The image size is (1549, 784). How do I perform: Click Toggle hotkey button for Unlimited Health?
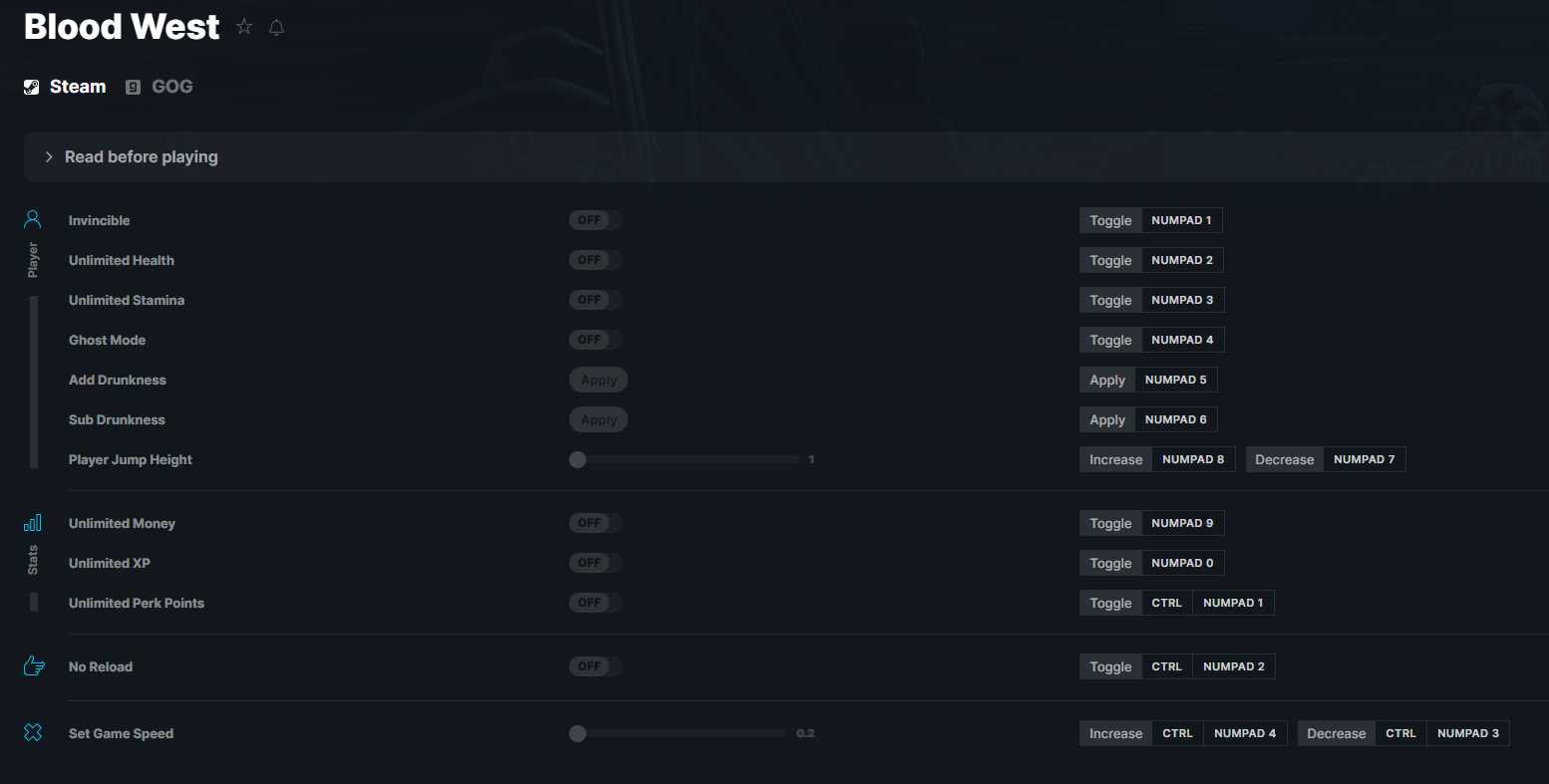(1110, 260)
